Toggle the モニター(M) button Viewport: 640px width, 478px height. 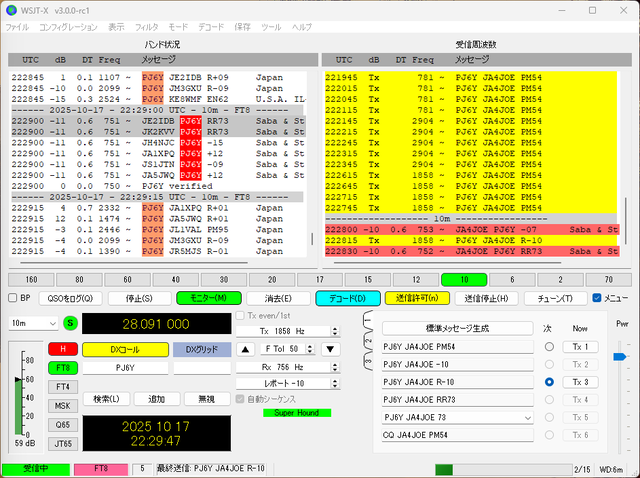click(209, 298)
